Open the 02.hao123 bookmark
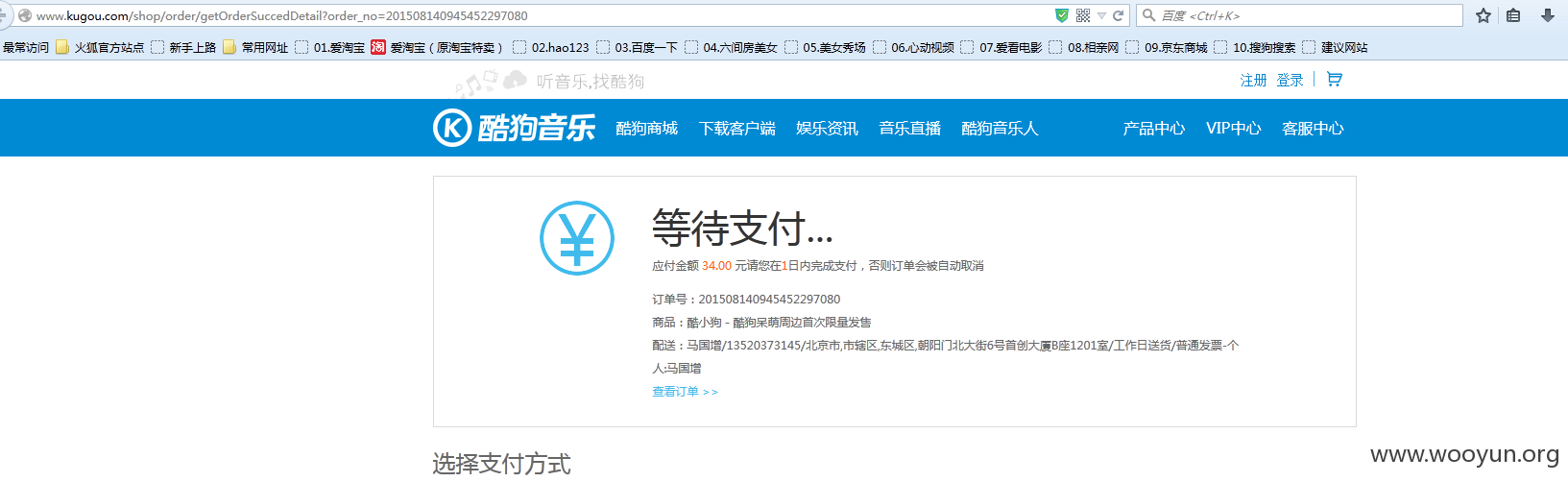This screenshot has height=482, width=1568. coord(551,47)
